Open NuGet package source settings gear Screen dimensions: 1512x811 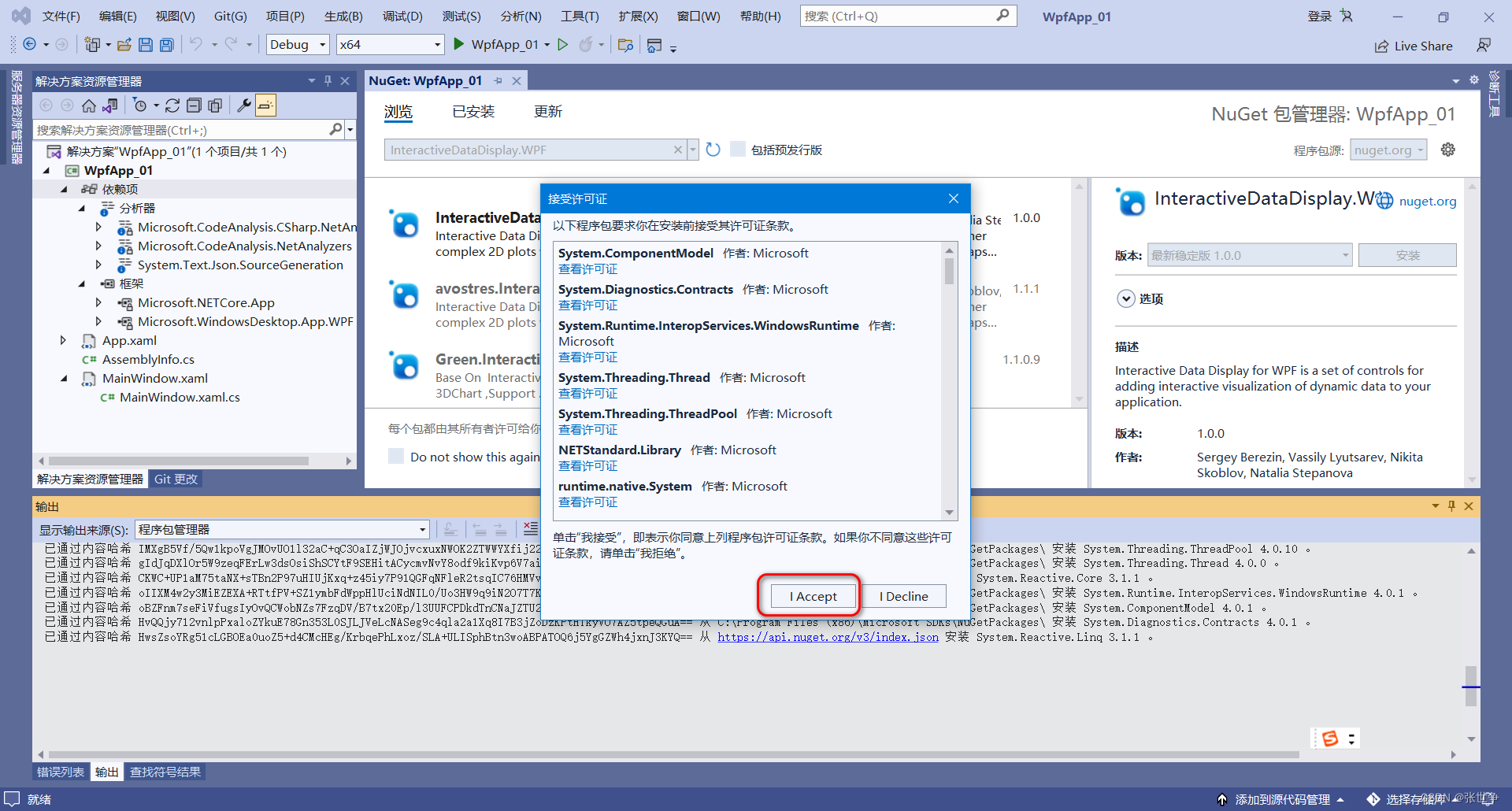[1448, 149]
